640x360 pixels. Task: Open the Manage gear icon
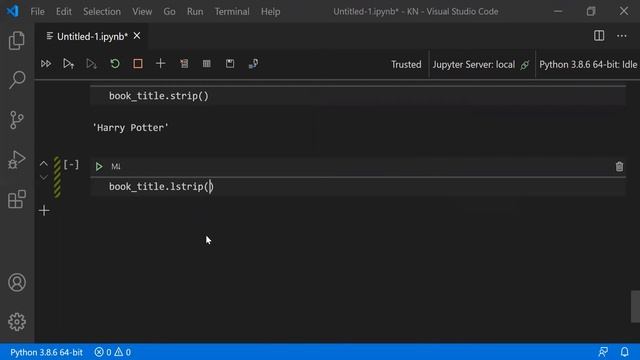(17, 322)
